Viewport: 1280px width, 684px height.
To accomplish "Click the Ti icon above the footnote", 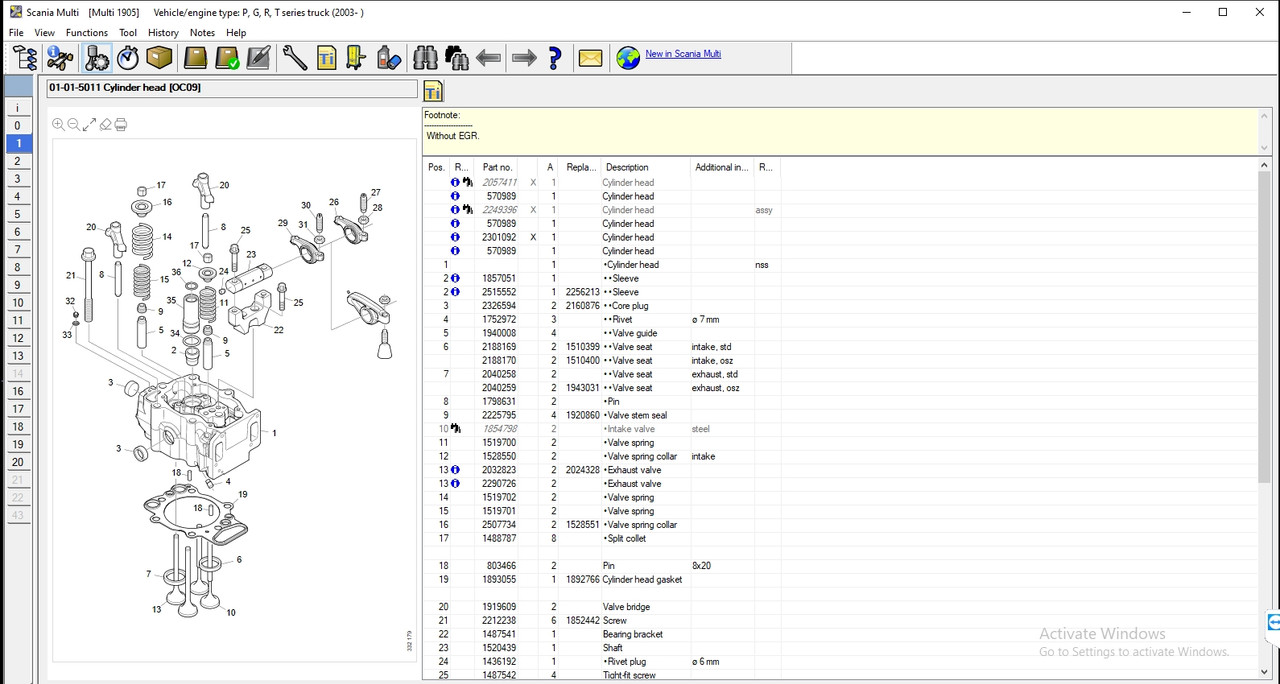I will [433, 91].
